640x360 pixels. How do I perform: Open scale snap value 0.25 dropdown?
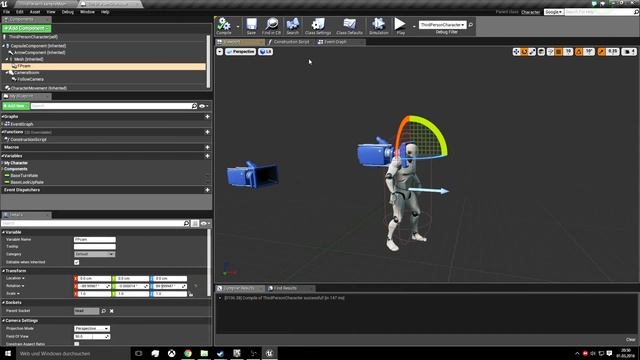click(x=612, y=52)
